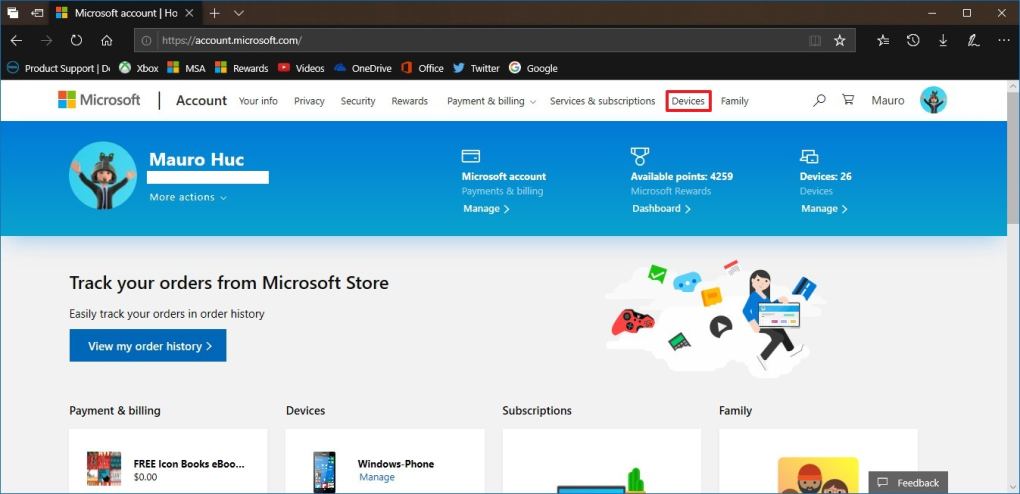Open new tab with plus button
The image size is (1020, 494).
(x=214, y=13)
